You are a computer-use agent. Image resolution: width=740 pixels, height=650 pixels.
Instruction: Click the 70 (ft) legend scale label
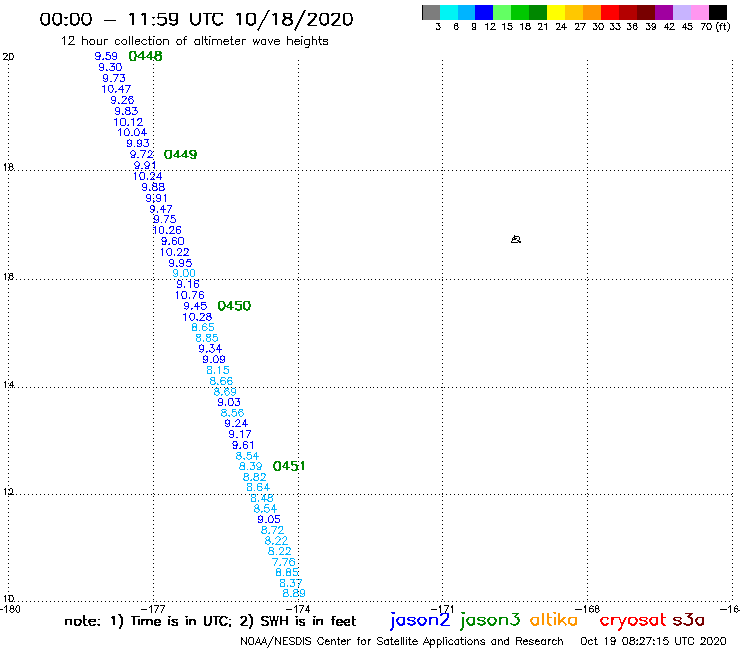click(x=715, y=27)
